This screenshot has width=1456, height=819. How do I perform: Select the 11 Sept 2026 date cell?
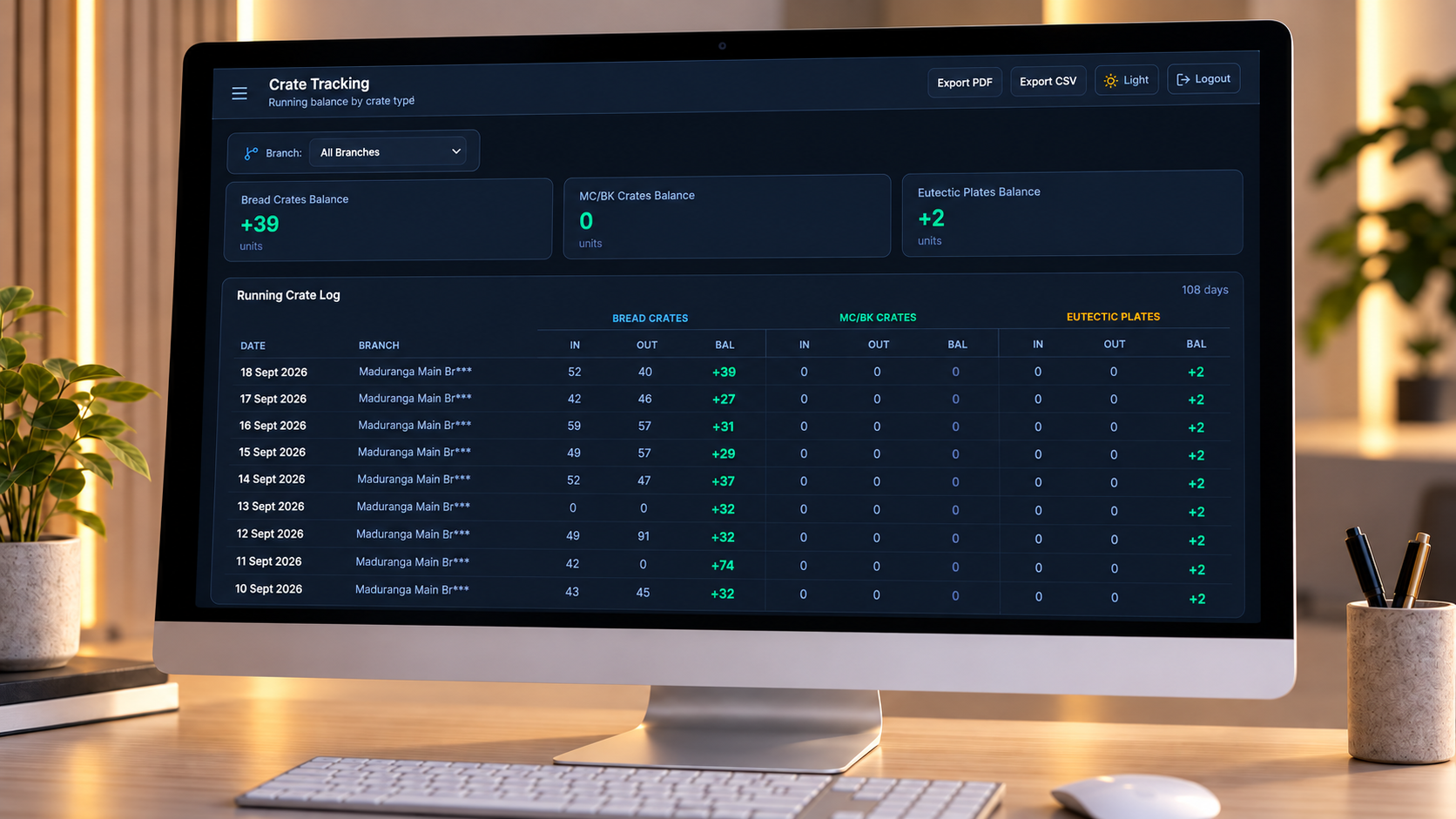[268, 561]
